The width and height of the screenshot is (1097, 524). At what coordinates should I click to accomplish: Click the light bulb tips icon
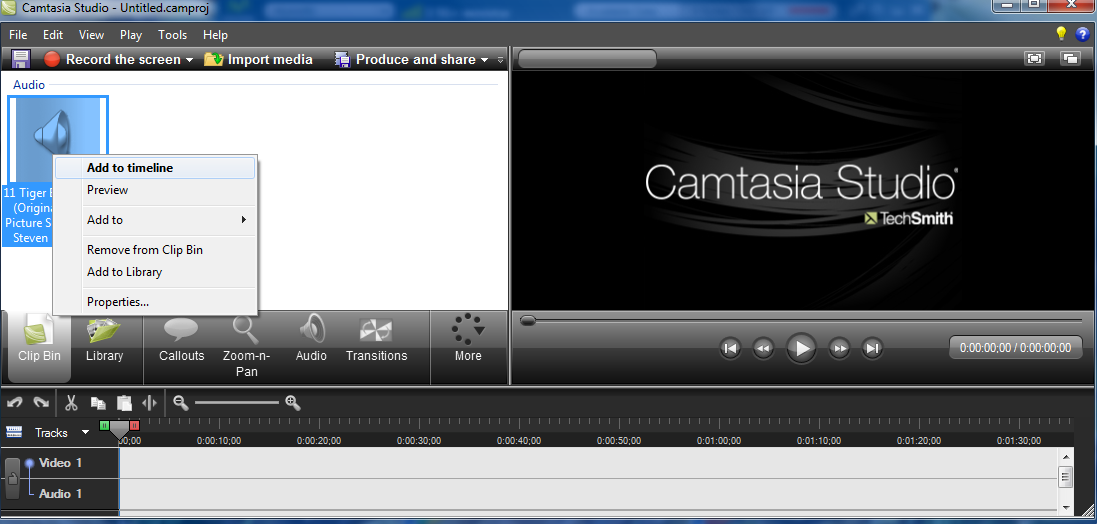pos(1061,33)
